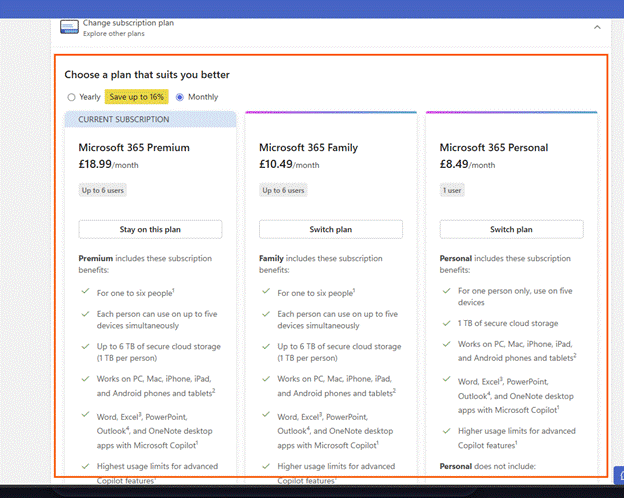Viewport: 624px width, 498px height.
Task: Click Premium's Highest usage limits checkmark
Action: coord(85,466)
